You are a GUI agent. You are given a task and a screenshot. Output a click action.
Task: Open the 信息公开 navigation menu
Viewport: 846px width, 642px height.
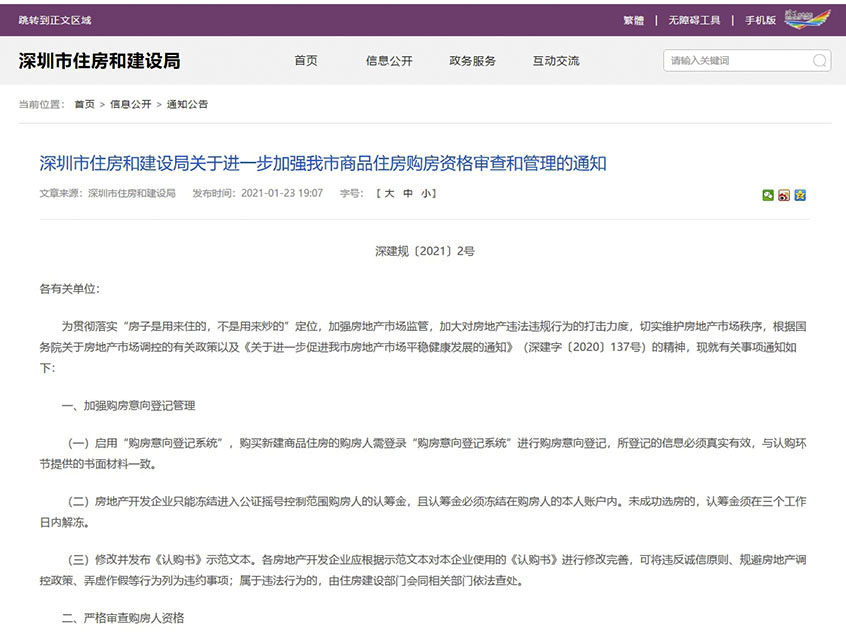389,61
